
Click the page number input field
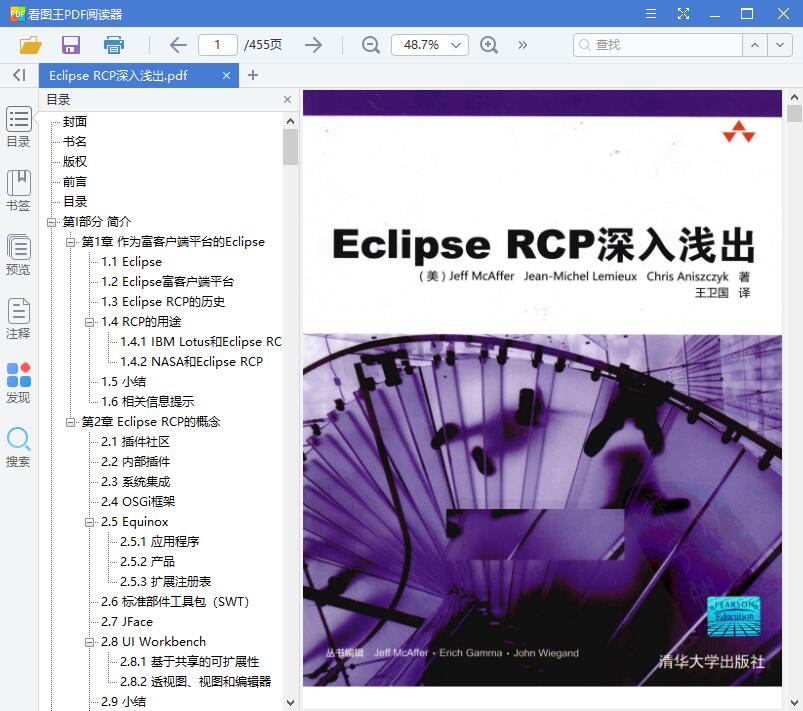pos(218,45)
